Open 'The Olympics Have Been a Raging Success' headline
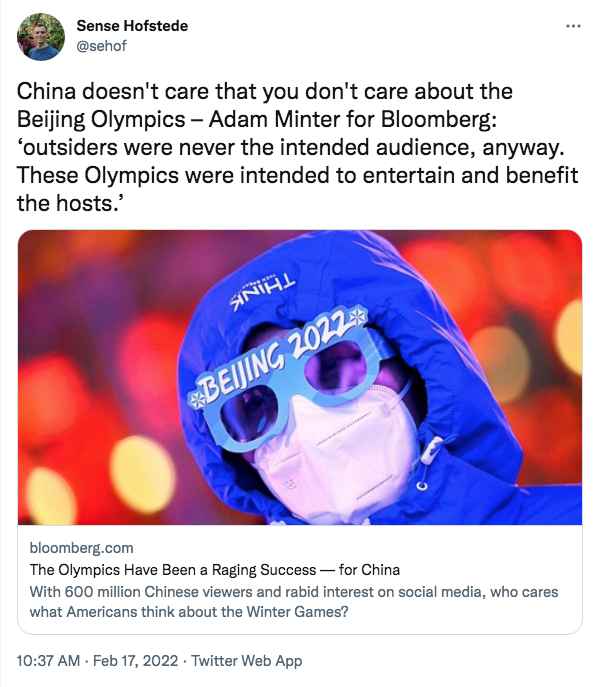This screenshot has width=598, height=687. [x=215, y=570]
